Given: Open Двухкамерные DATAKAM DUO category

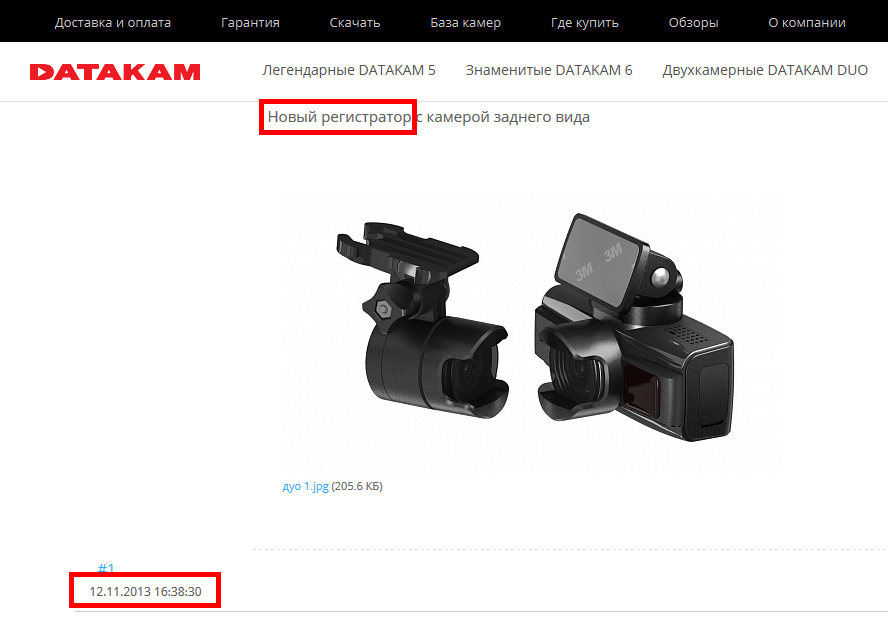Looking at the screenshot, I should click(x=765, y=70).
